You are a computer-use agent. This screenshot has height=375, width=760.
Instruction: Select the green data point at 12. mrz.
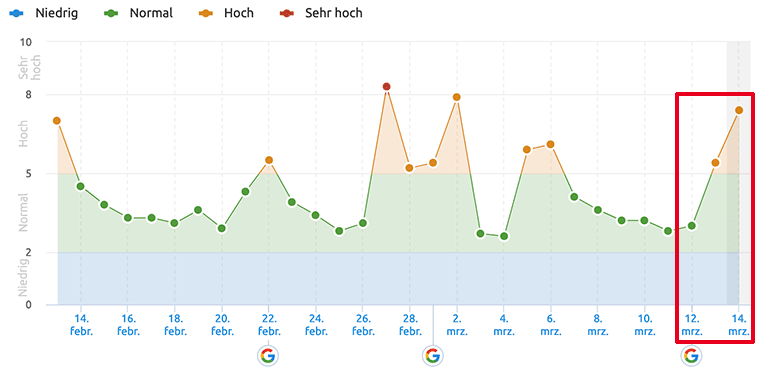[x=692, y=226]
